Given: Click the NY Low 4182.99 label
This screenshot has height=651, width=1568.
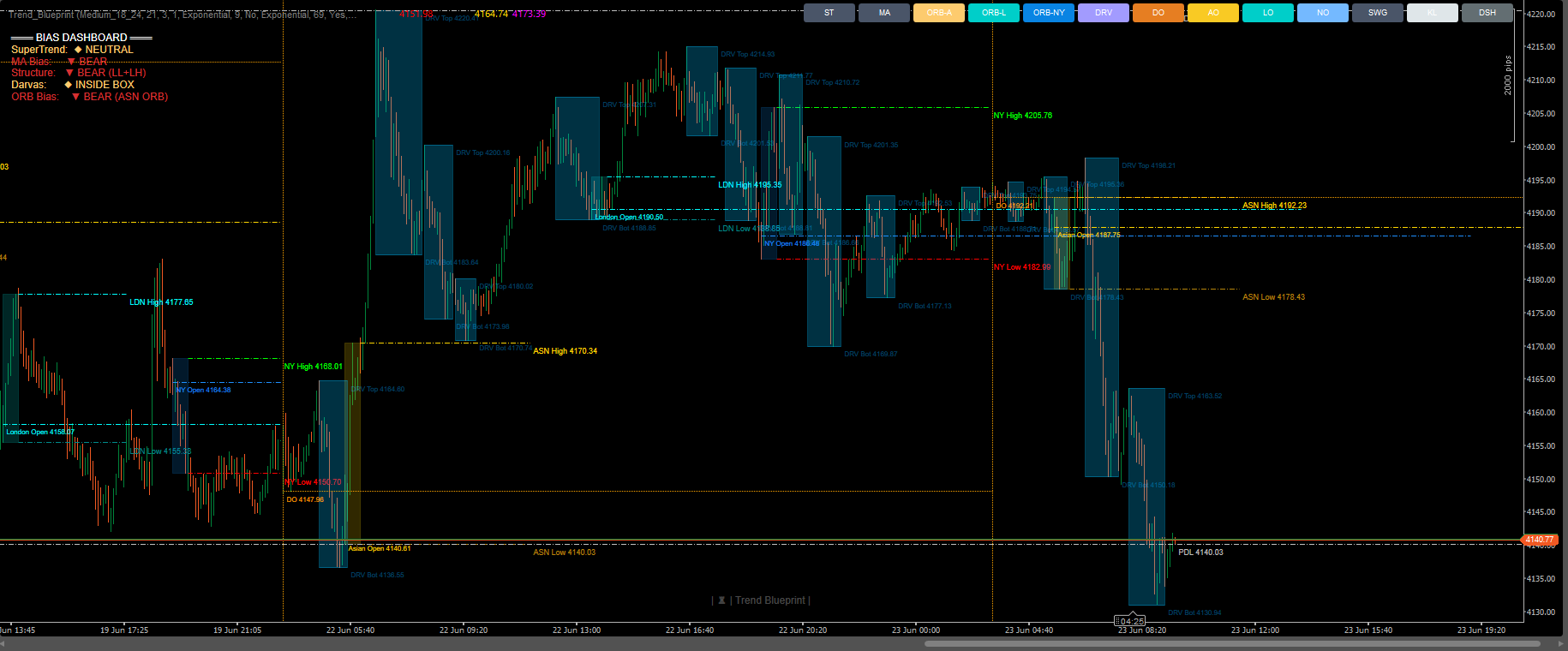Looking at the screenshot, I should point(1022,267).
